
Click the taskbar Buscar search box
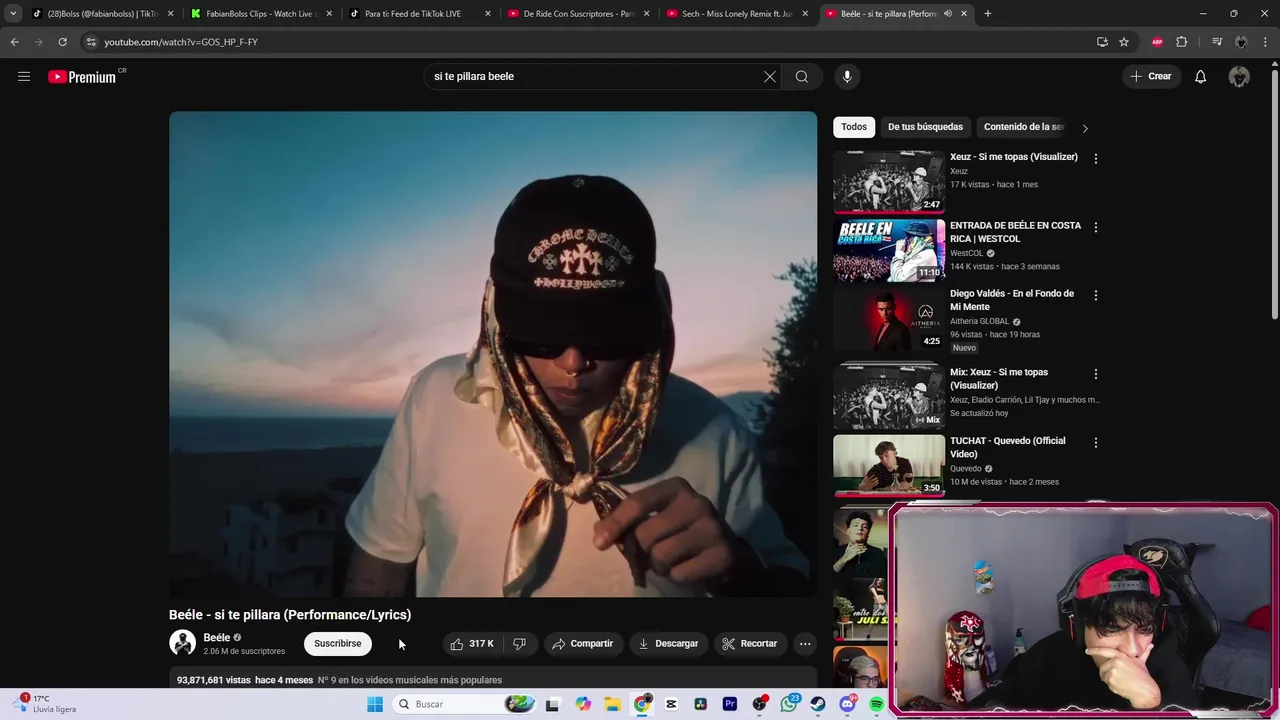[x=463, y=704]
